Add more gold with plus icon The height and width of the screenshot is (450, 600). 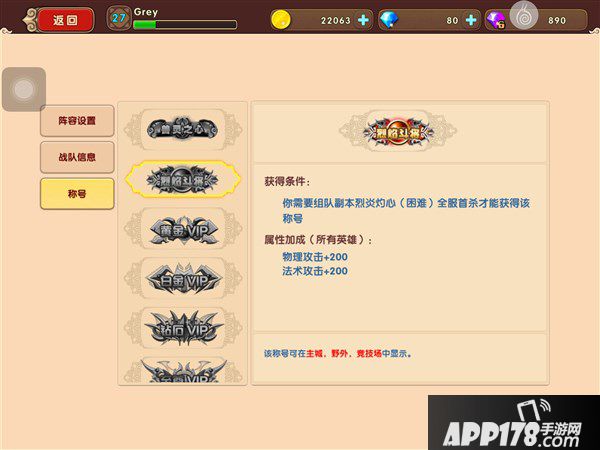(x=363, y=20)
